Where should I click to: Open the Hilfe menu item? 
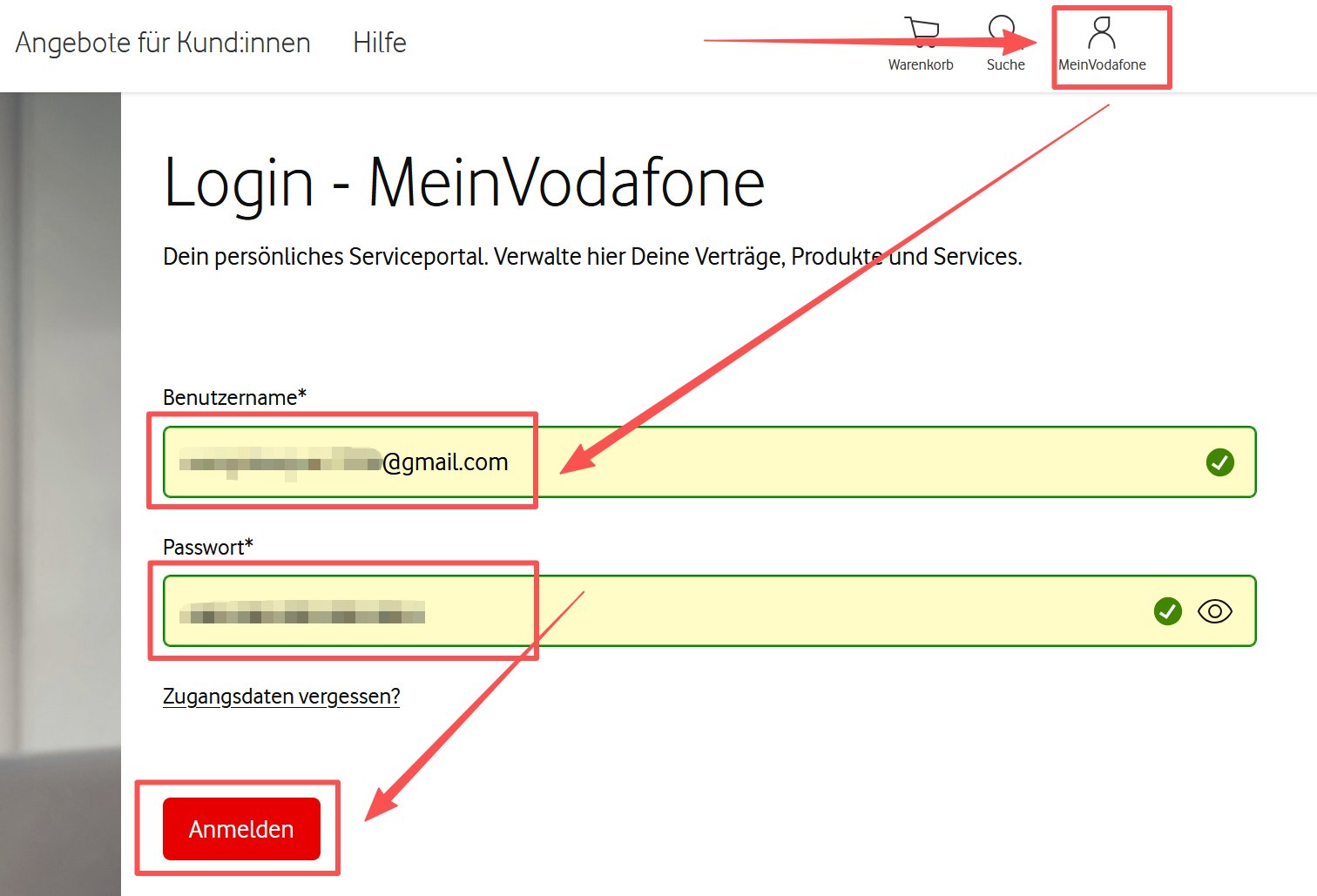pyautogui.click(x=380, y=43)
